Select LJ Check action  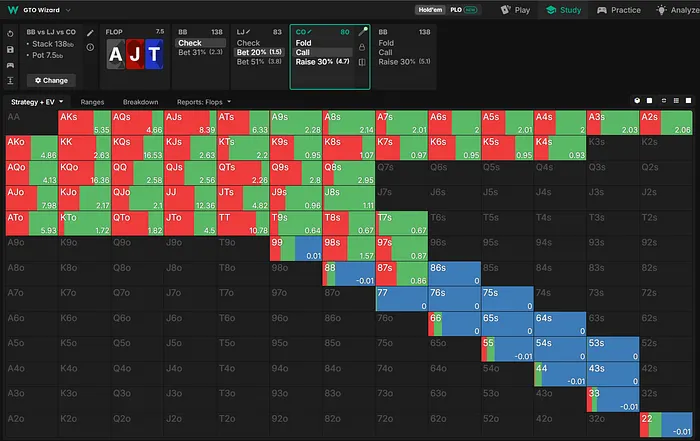click(x=259, y=43)
